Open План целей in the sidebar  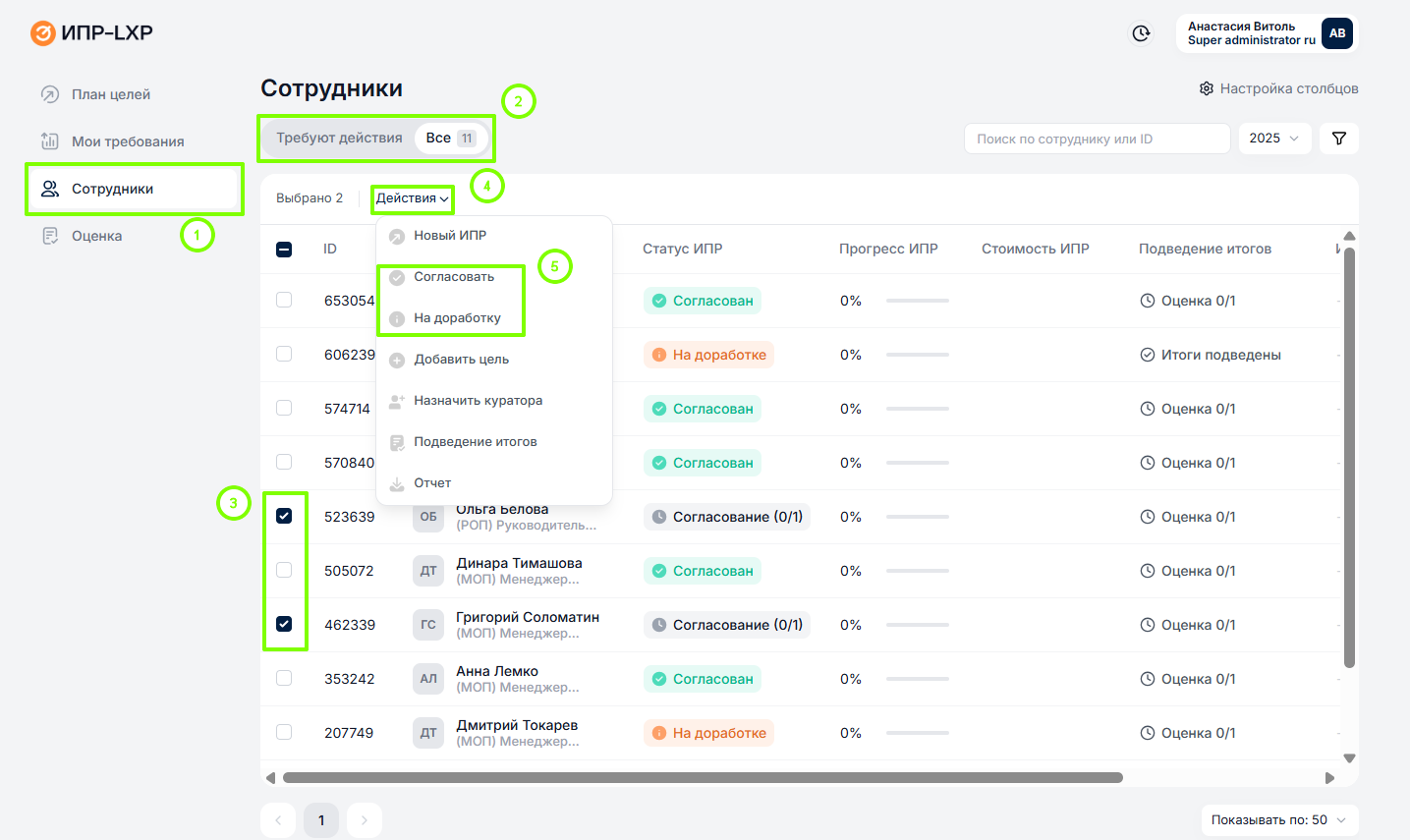pos(110,94)
